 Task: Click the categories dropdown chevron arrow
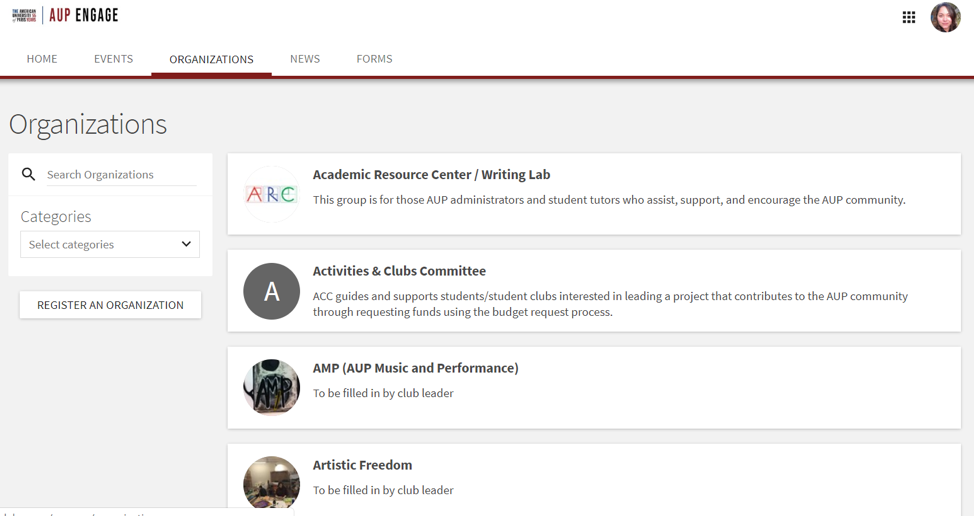pos(186,244)
